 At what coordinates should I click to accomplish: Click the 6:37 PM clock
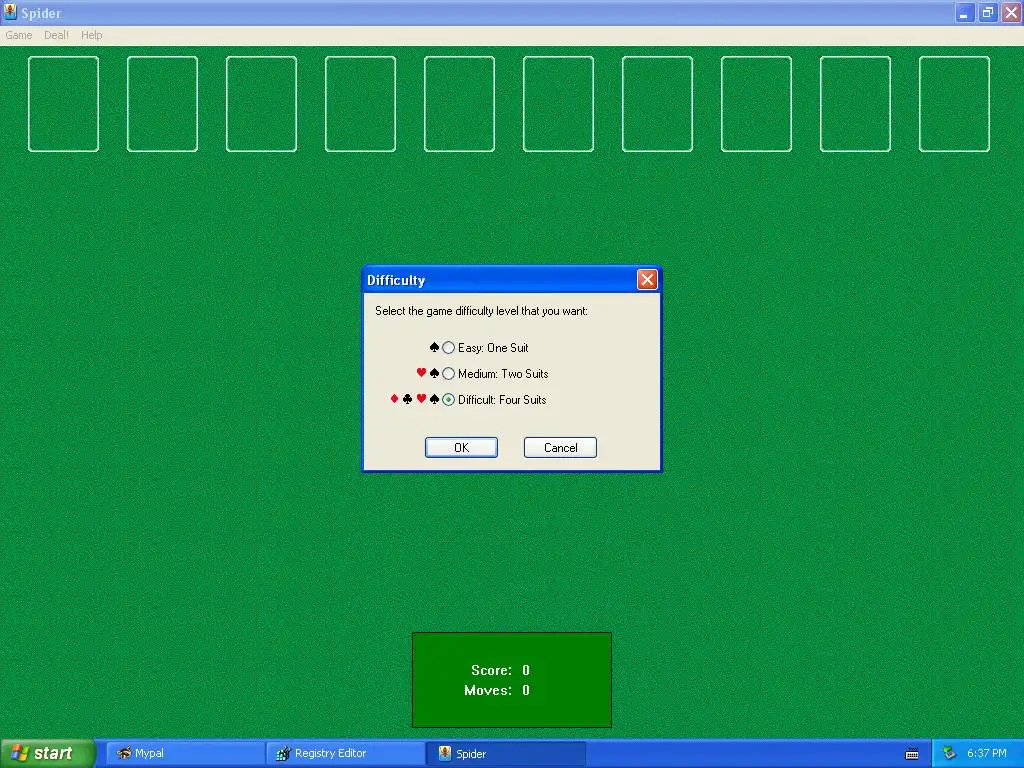[987, 753]
